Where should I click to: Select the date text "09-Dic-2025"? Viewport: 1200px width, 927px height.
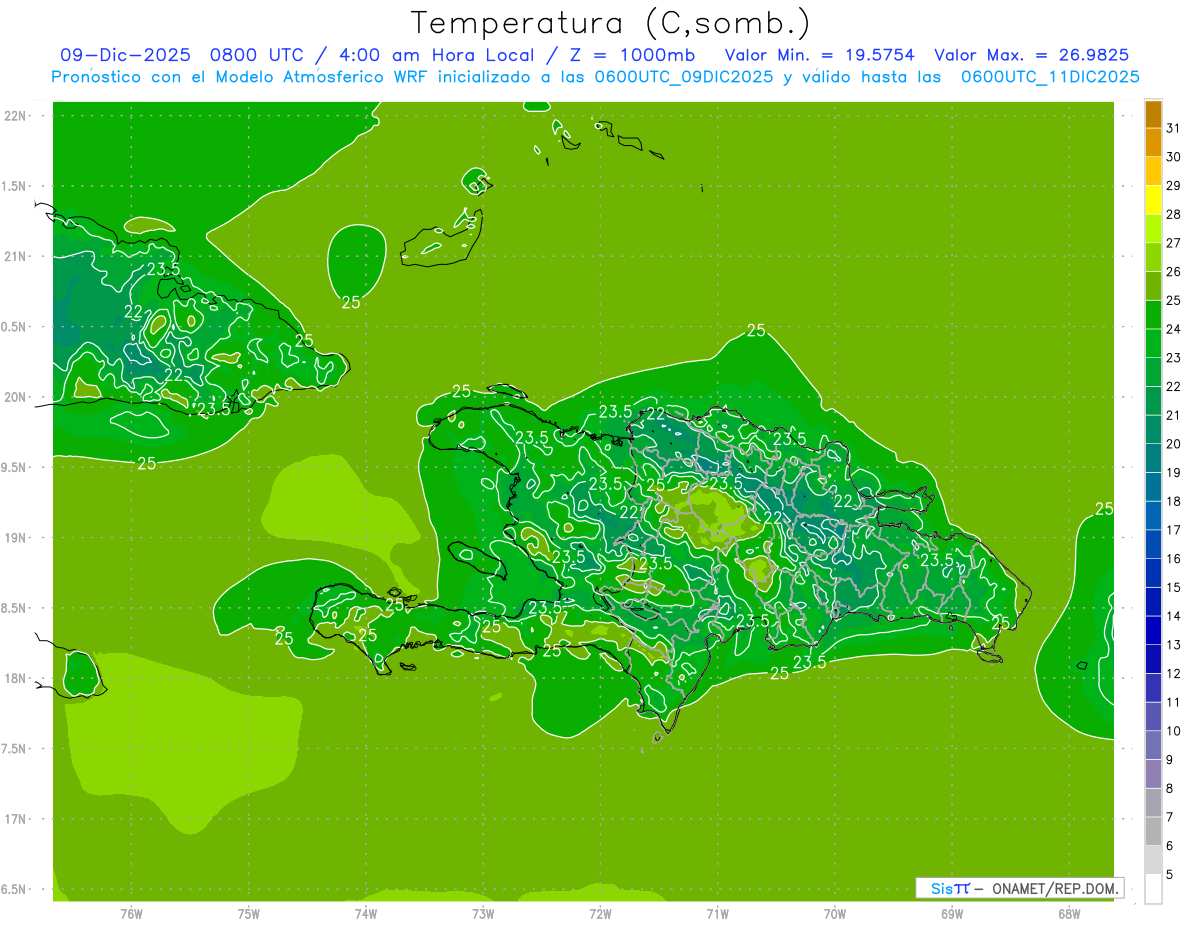click(125, 55)
